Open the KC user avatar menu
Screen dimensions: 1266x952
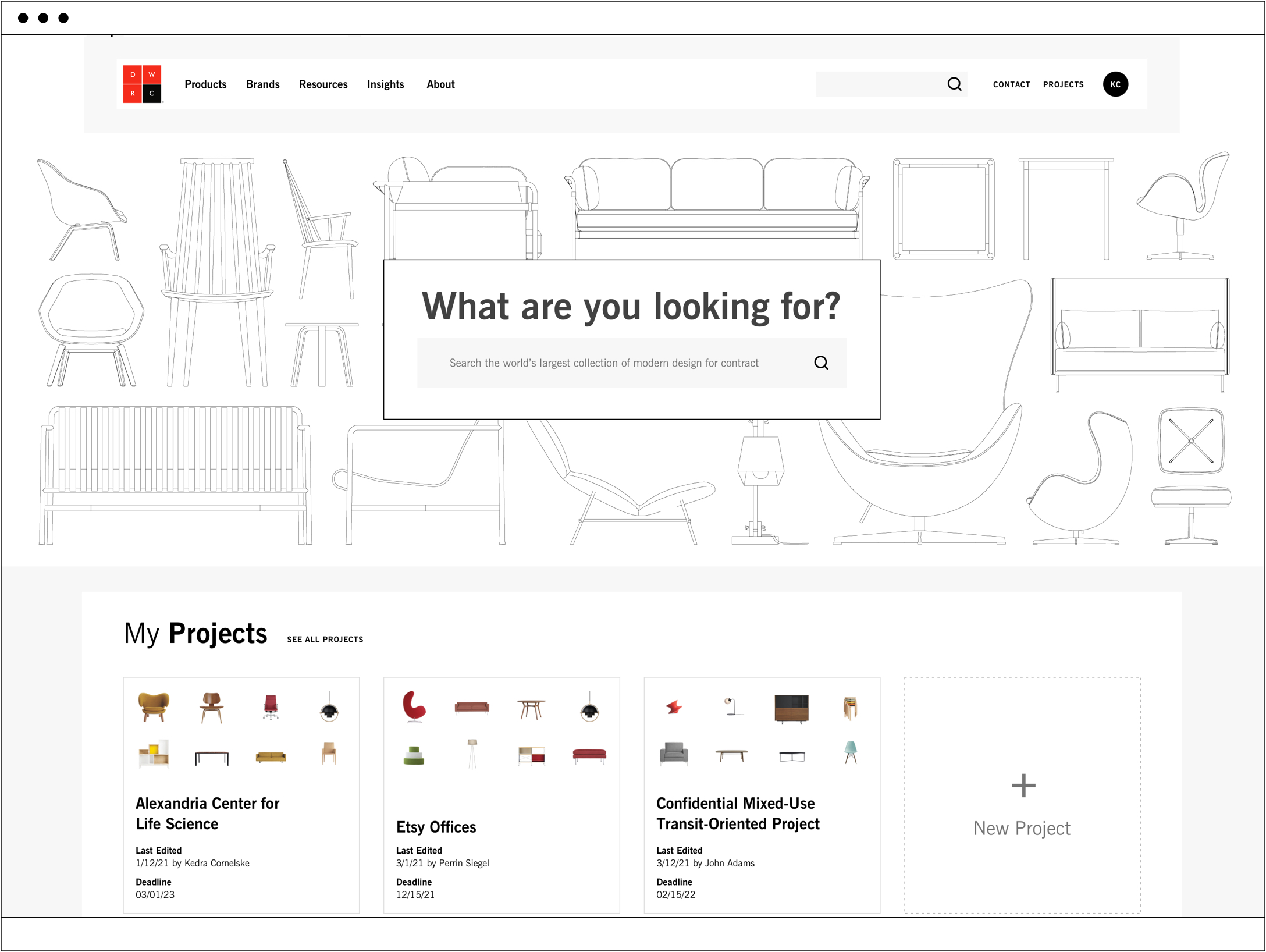click(1115, 84)
